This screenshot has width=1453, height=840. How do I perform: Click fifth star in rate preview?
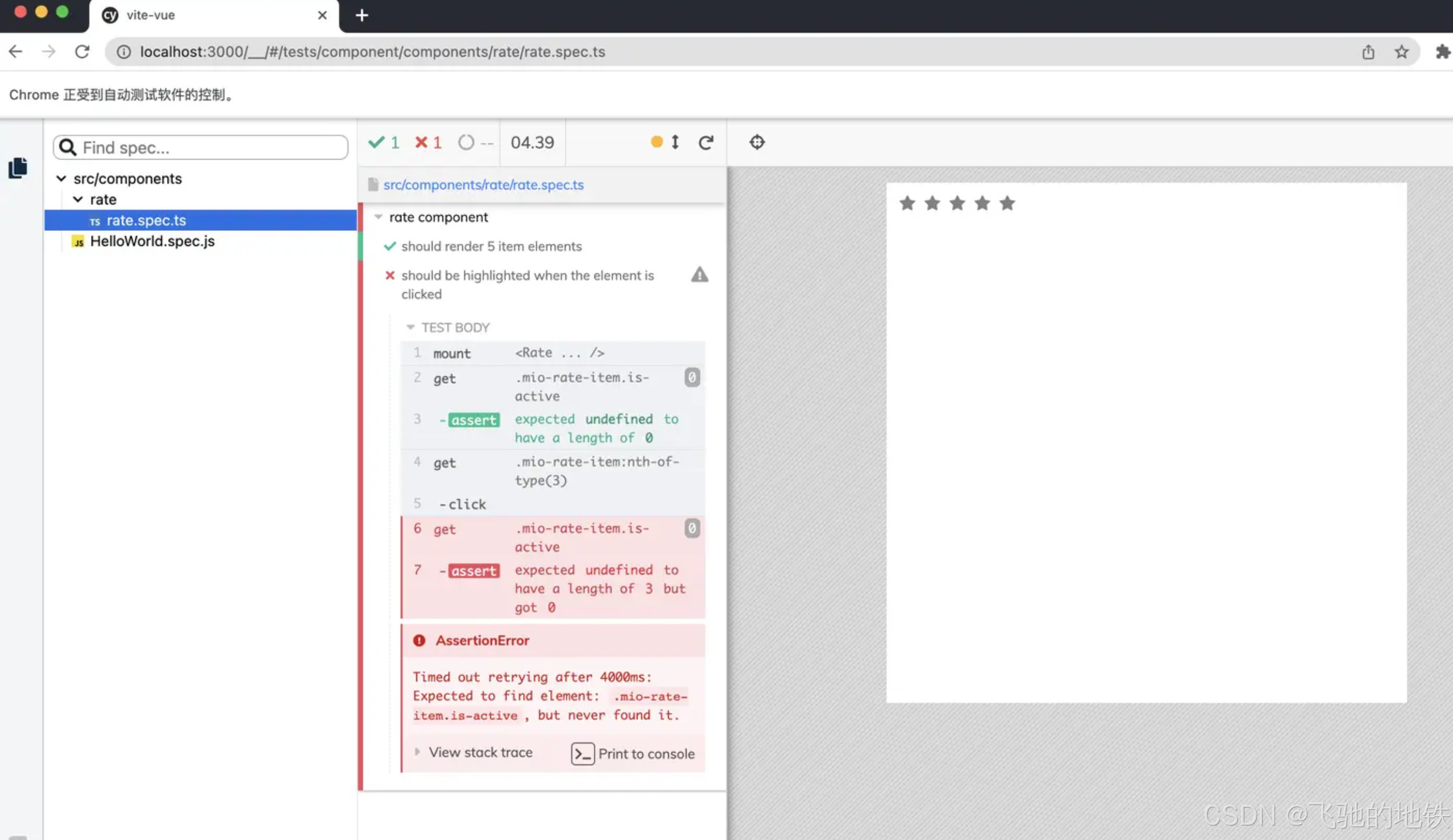1007,203
